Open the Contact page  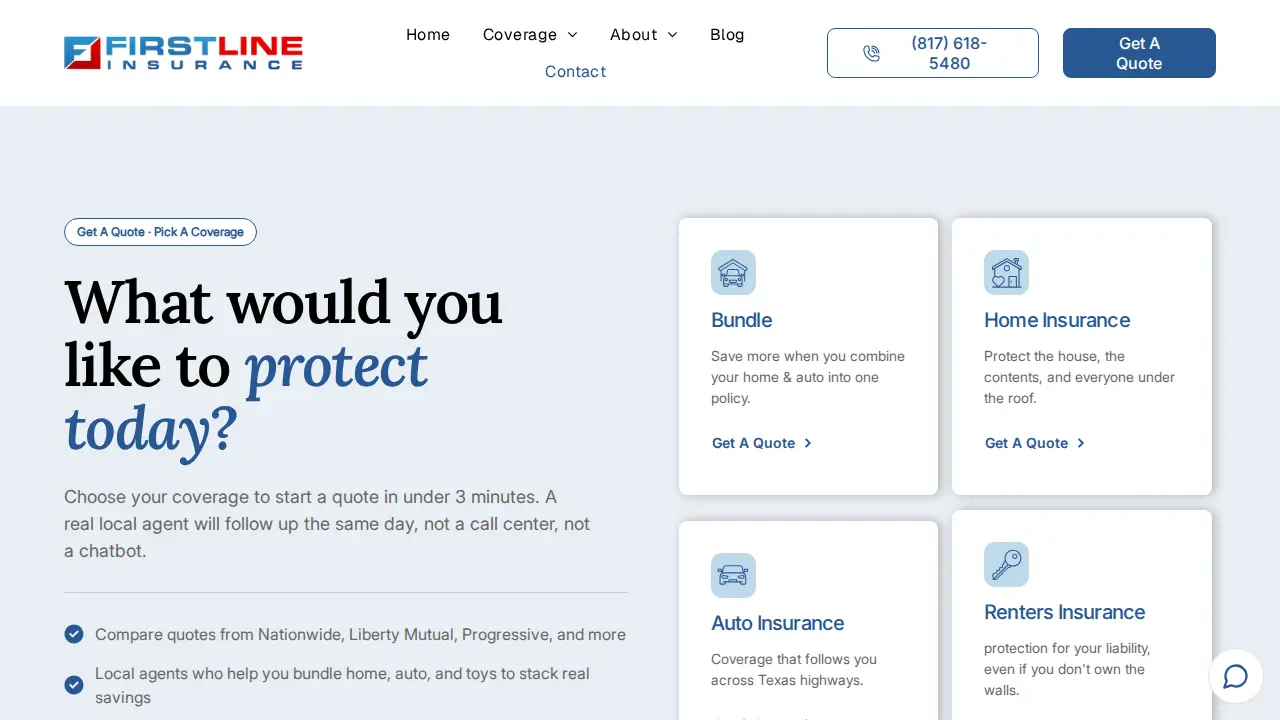click(x=575, y=72)
